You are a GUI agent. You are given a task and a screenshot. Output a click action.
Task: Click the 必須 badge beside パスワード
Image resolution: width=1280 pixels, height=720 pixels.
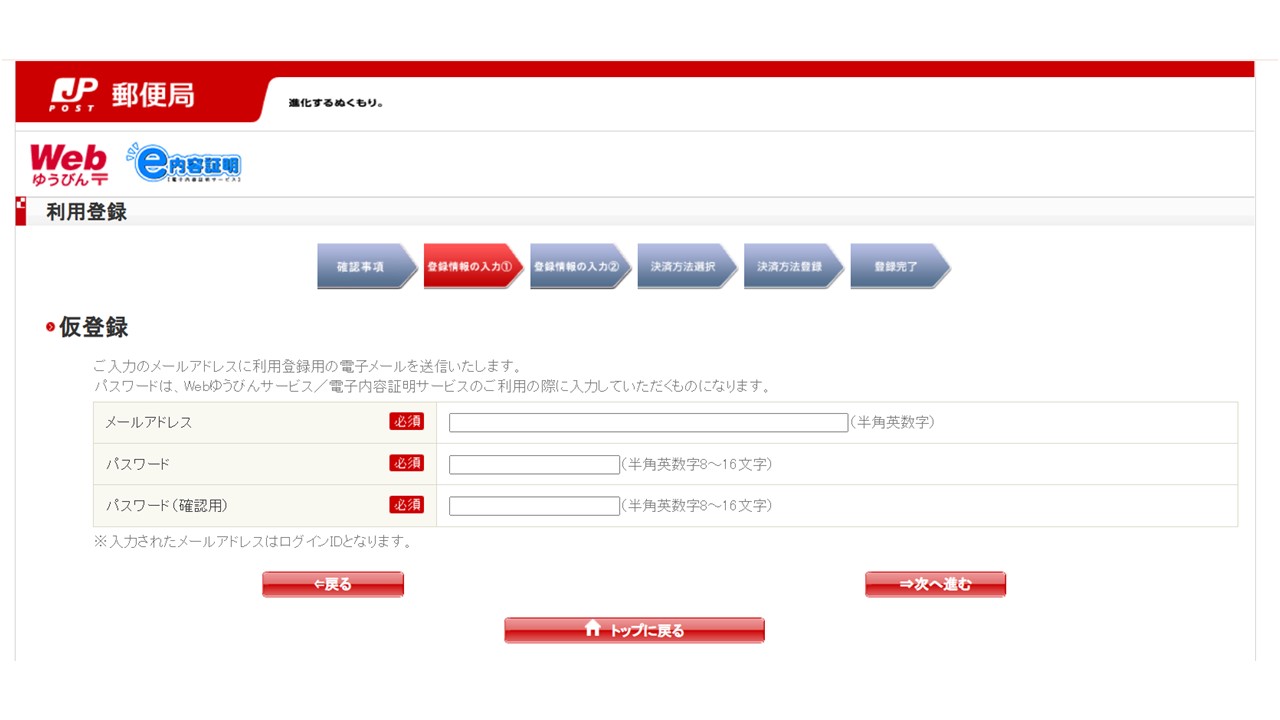(407, 463)
